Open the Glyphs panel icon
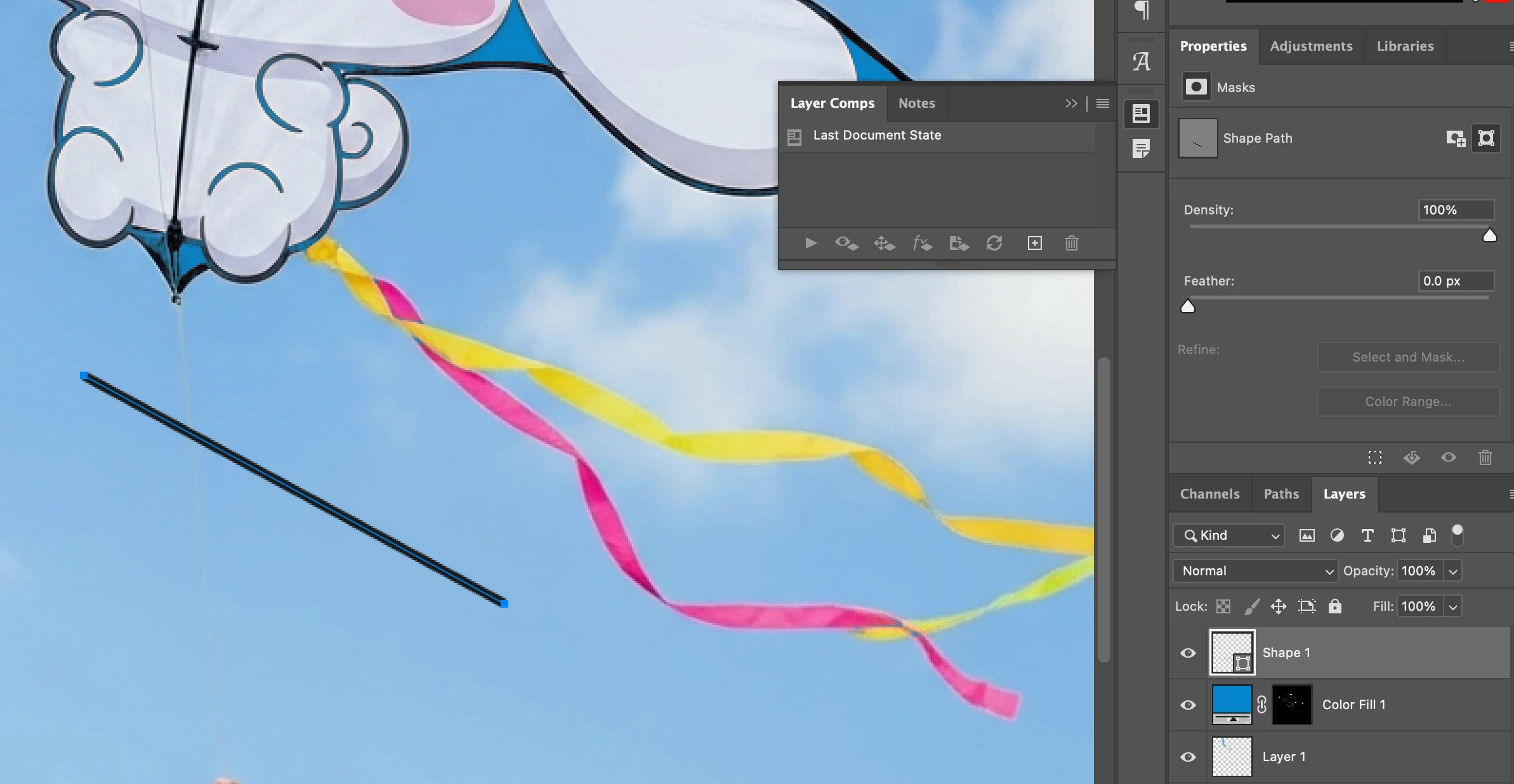The height and width of the screenshot is (784, 1514). coord(1141,62)
